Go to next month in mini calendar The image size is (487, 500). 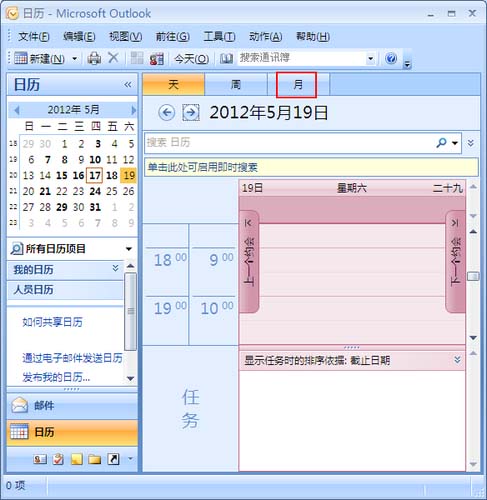tap(134, 110)
